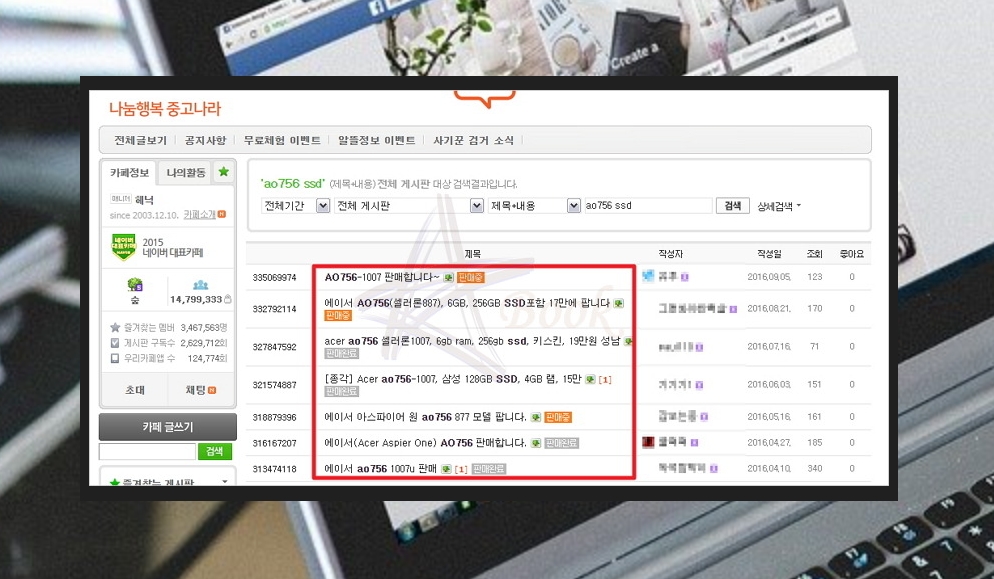Click the green 검색 button in sidebar
This screenshot has height=579, width=994.
coord(215,451)
